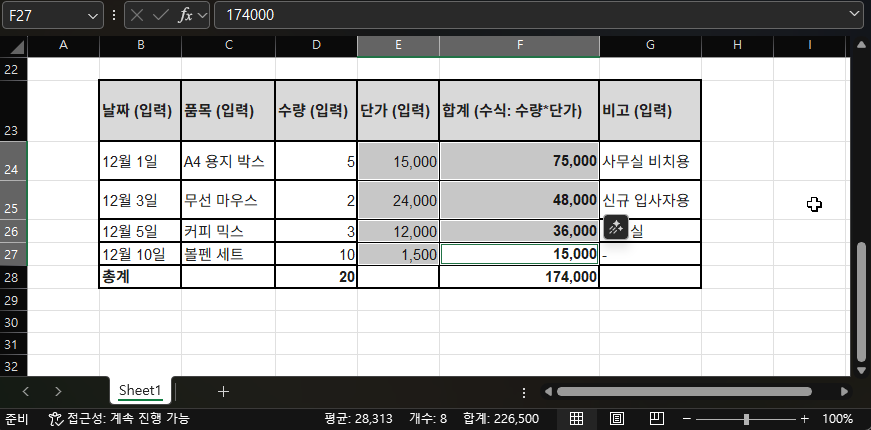Image resolution: width=871 pixels, height=430 pixels.
Task: Select the 36,000 total cell
Action: pyautogui.click(x=519, y=231)
